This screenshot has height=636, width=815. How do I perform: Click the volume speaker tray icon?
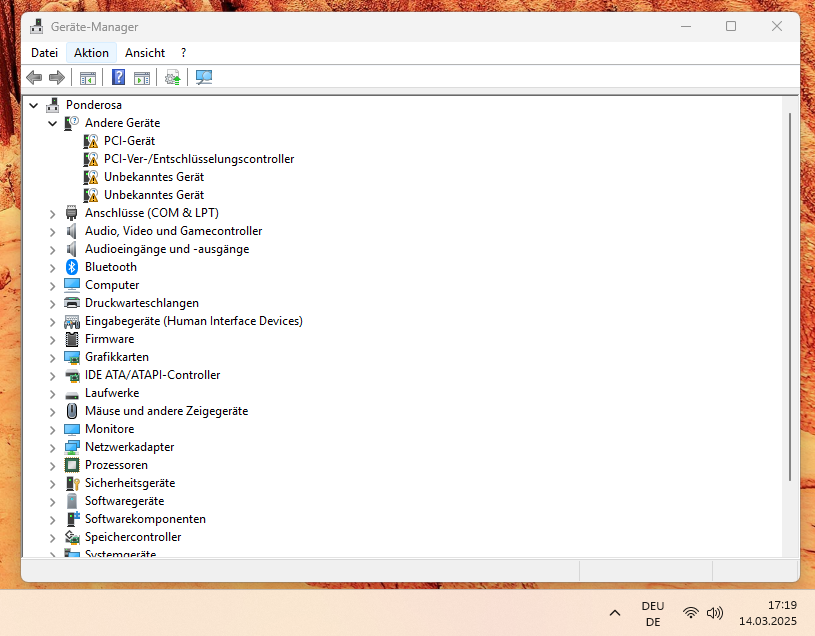[715, 613]
